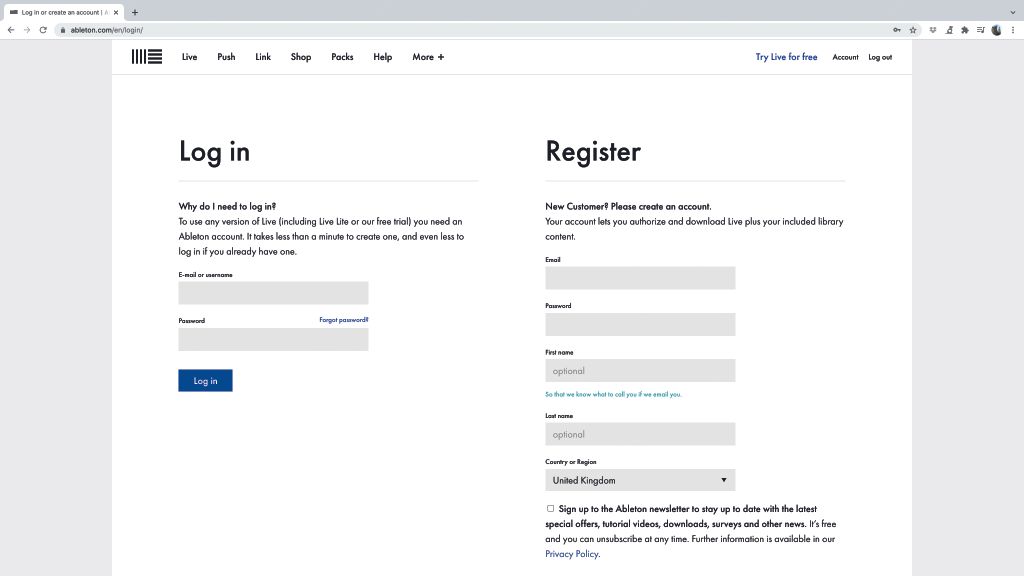Screen dimensions: 1024x576
Task: Bookmark this page with the star icon
Action: point(913,30)
